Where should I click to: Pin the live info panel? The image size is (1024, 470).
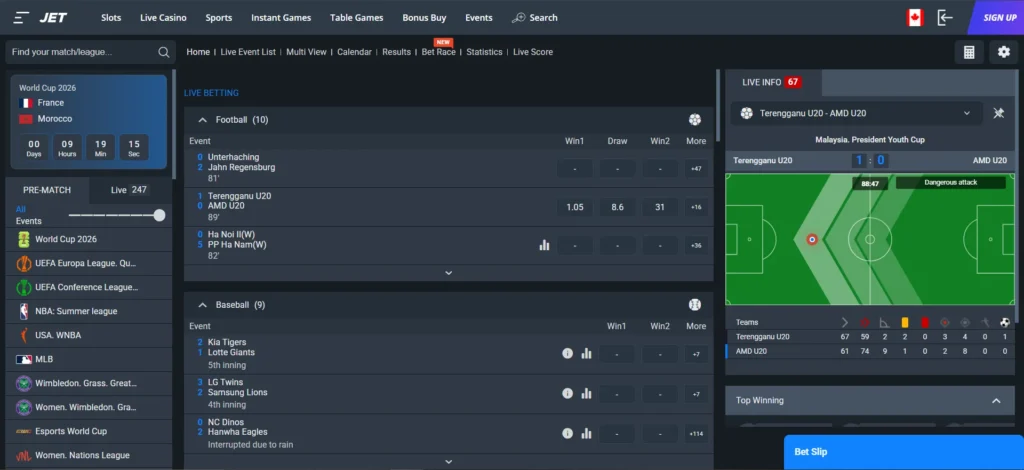pos(999,113)
